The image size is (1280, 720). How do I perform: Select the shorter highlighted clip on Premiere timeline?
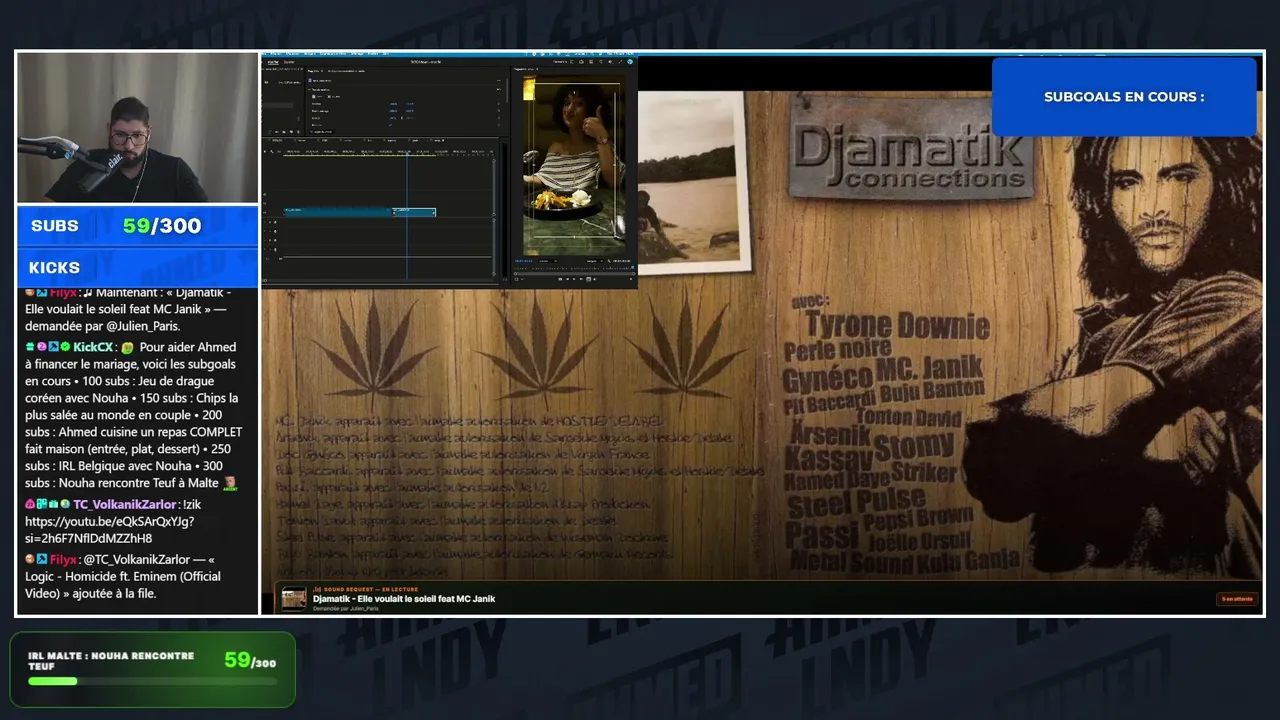tap(414, 212)
